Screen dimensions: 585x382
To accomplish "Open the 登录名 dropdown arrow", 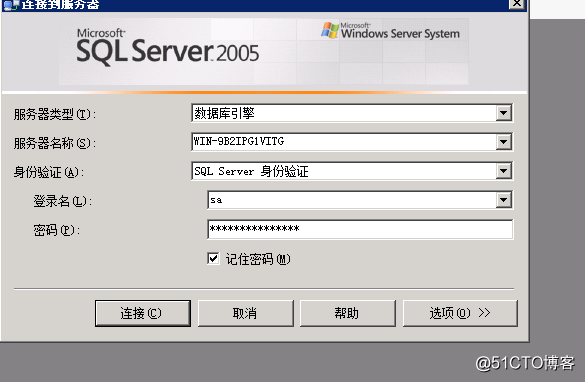I will [503, 200].
